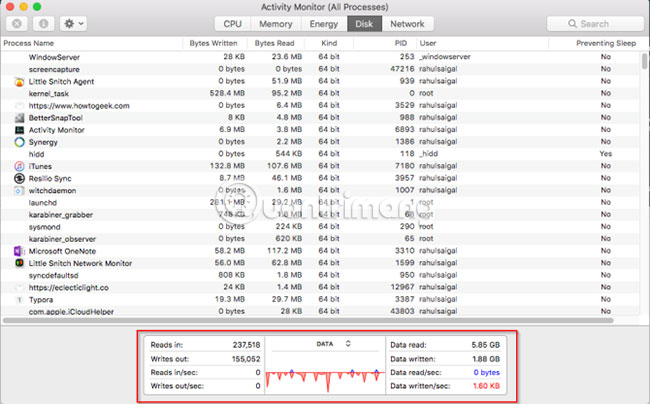
Task: Switch to the Energy tab
Action: tap(324, 24)
